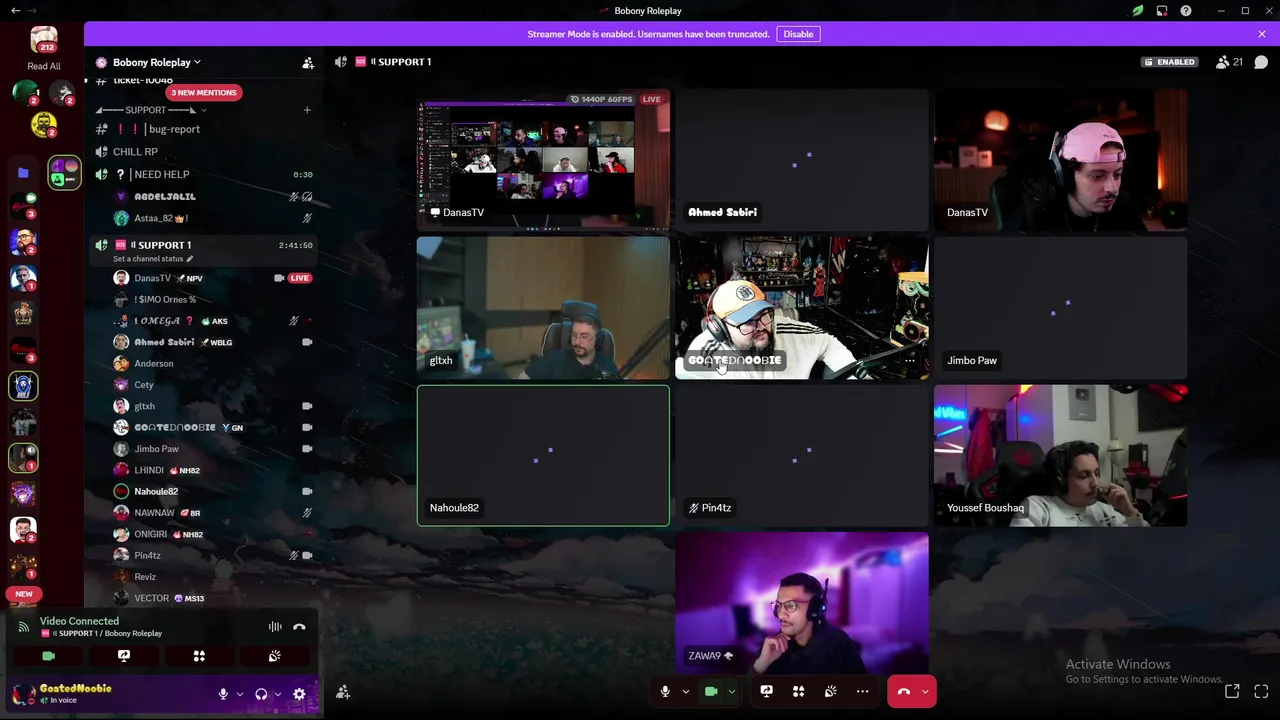Open activities button in voice connection panel
This screenshot has height=720, width=1280.
click(x=199, y=656)
